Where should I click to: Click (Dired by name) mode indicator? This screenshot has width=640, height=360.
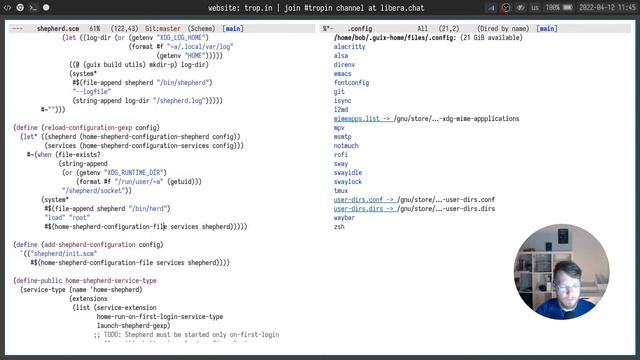pos(503,29)
